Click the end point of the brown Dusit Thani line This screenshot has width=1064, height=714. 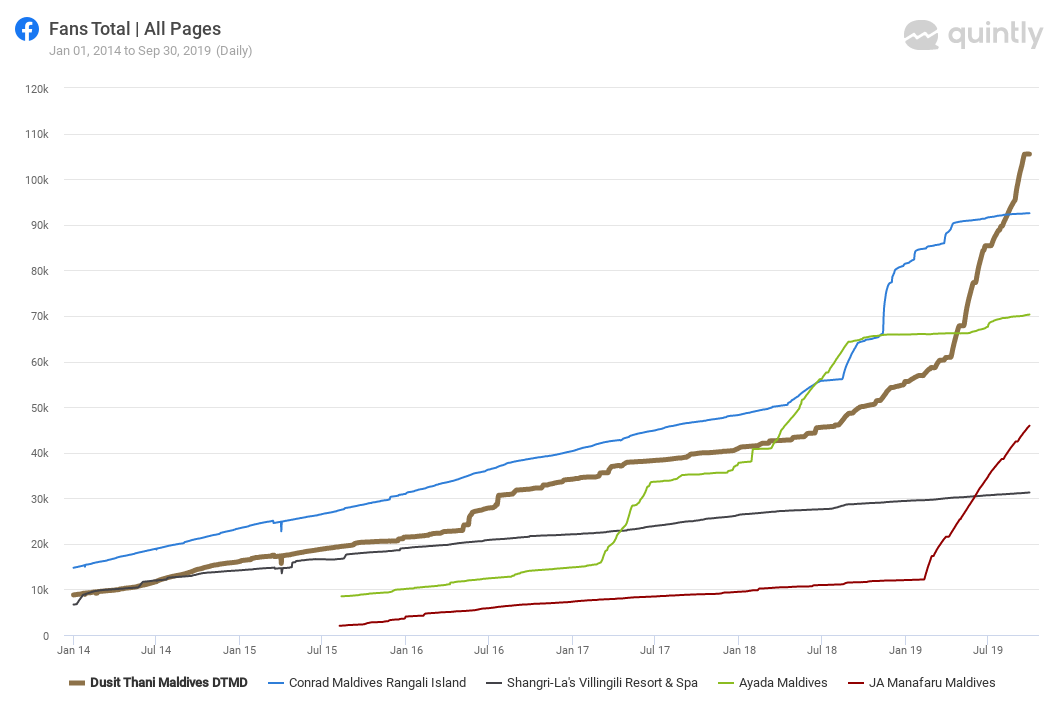click(1029, 155)
